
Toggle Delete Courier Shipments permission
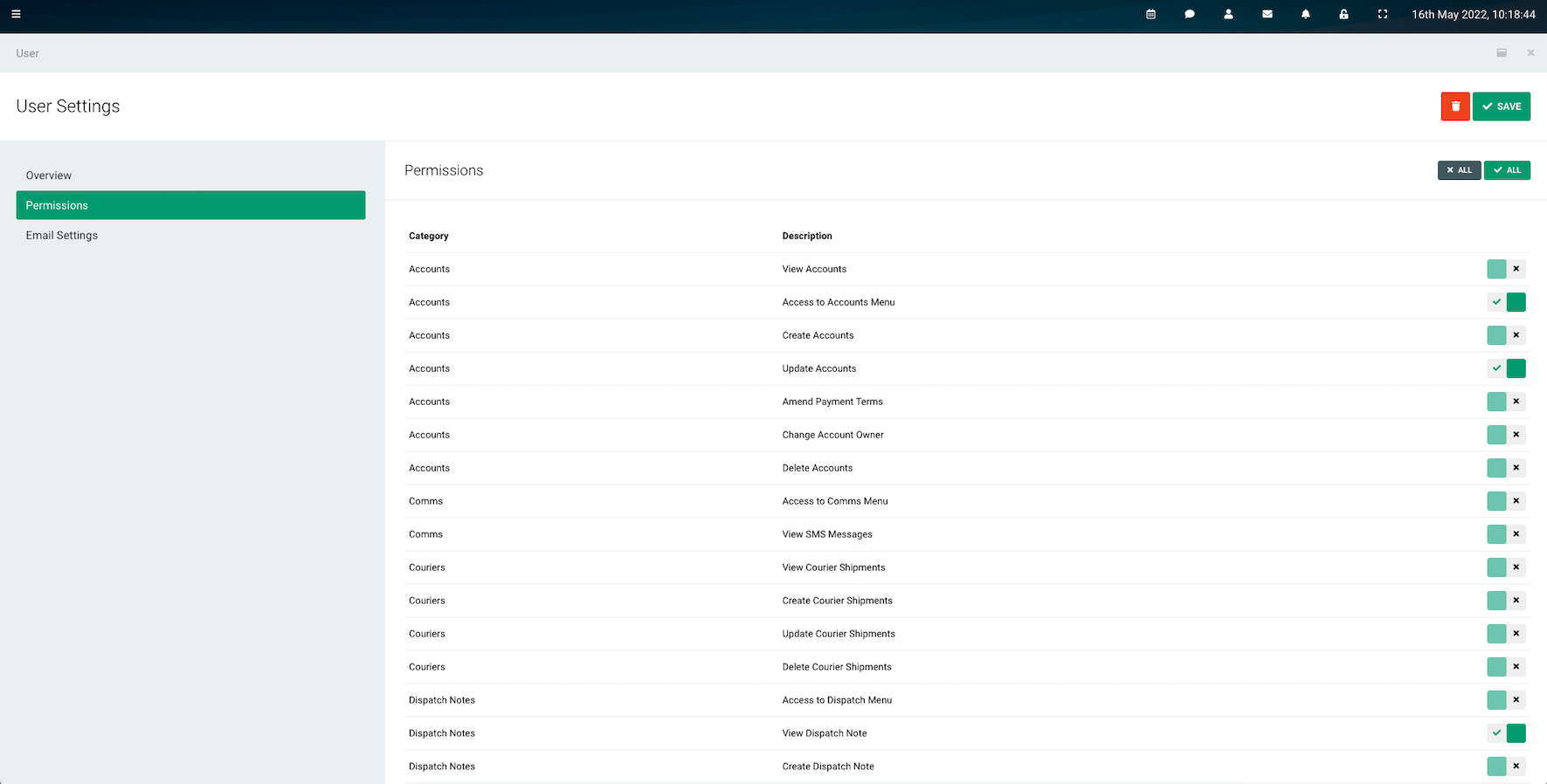(x=1507, y=667)
